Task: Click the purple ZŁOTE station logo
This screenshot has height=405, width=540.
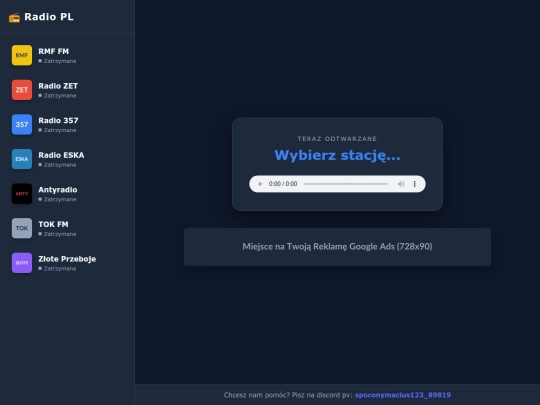Action: [22, 263]
